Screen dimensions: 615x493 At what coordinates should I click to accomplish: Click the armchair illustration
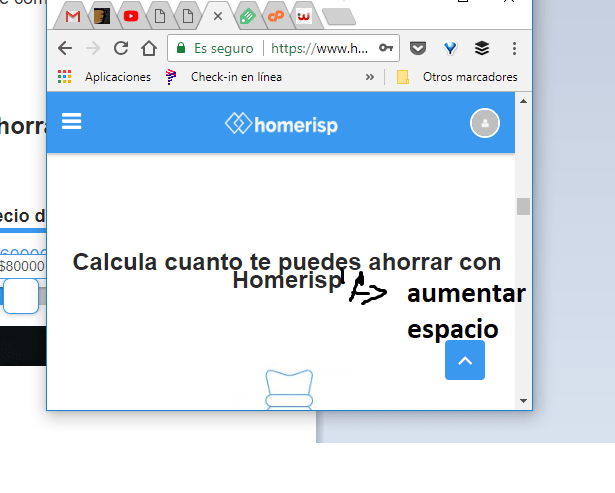point(289,390)
